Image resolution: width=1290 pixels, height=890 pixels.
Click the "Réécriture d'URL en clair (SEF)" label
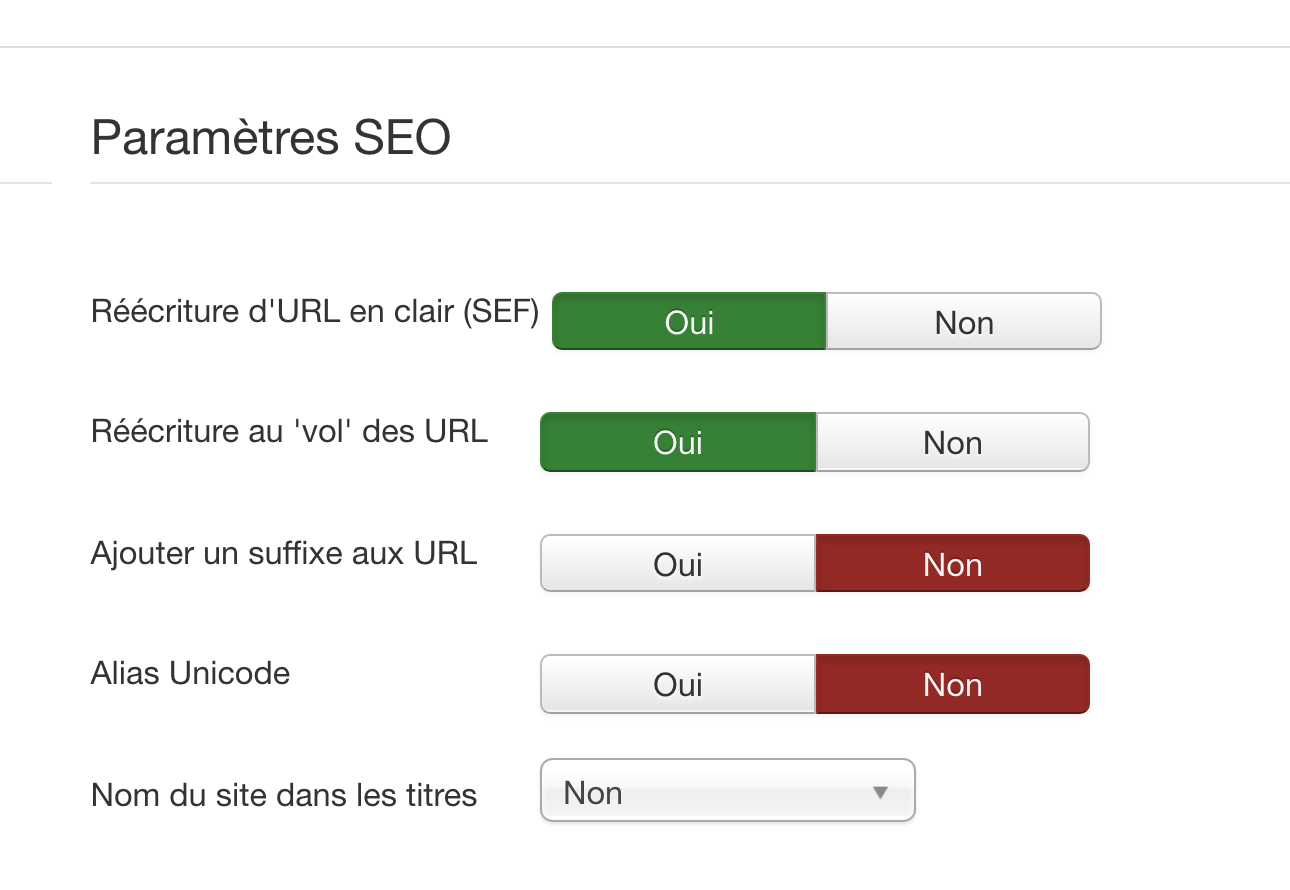pos(314,312)
